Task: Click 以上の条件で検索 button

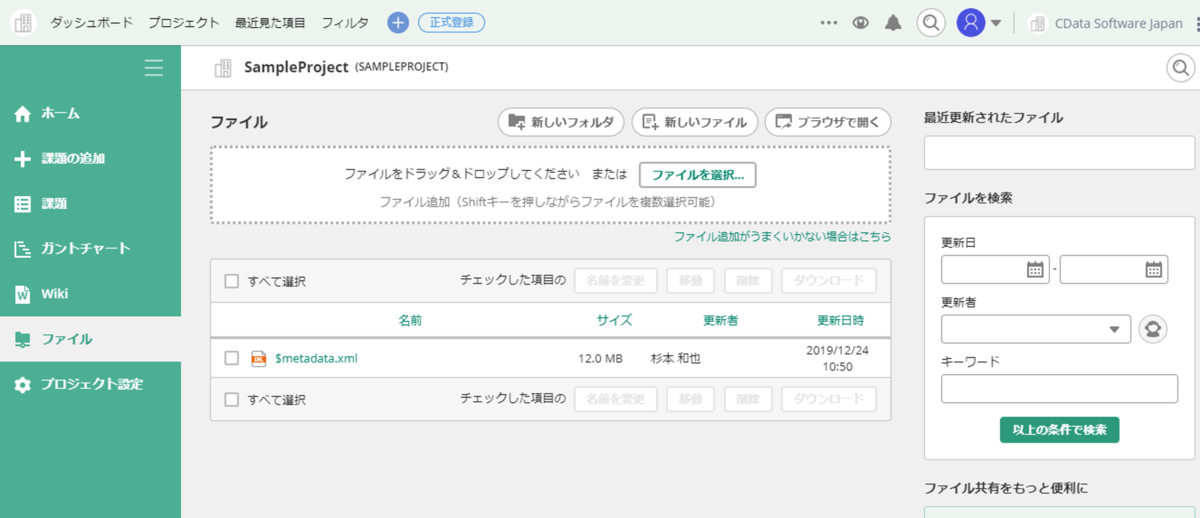Action: pyautogui.click(x=1059, y=430)
